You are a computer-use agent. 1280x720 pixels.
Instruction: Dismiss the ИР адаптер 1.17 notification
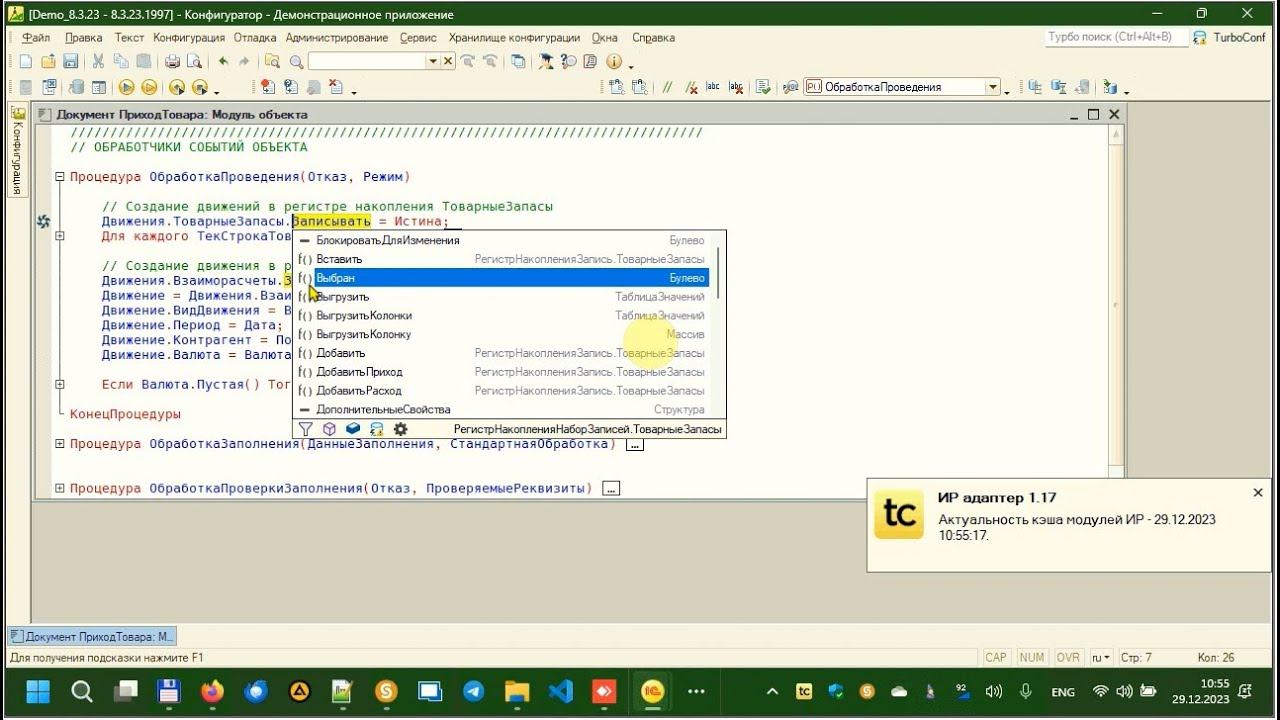click(1258, 493)
